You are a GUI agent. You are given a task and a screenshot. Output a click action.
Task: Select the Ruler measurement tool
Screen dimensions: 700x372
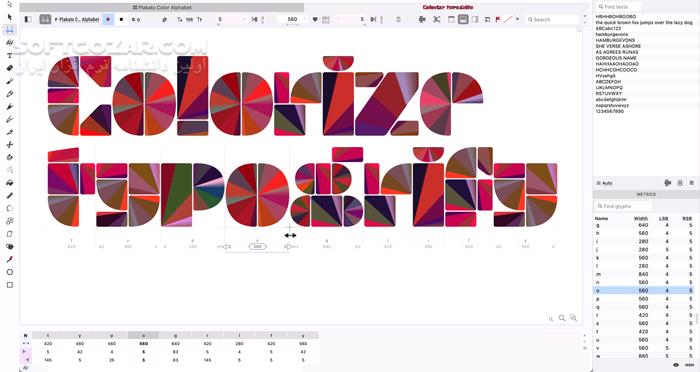[10, 196]
